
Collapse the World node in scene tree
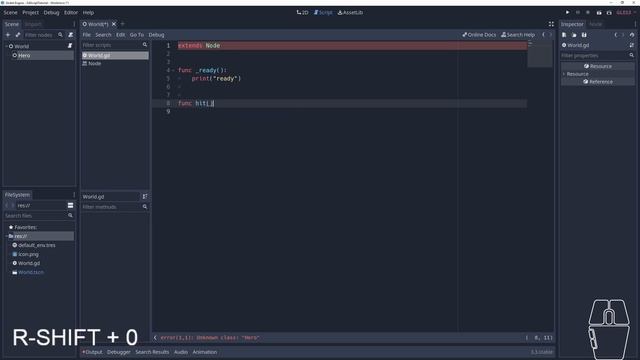6,46
